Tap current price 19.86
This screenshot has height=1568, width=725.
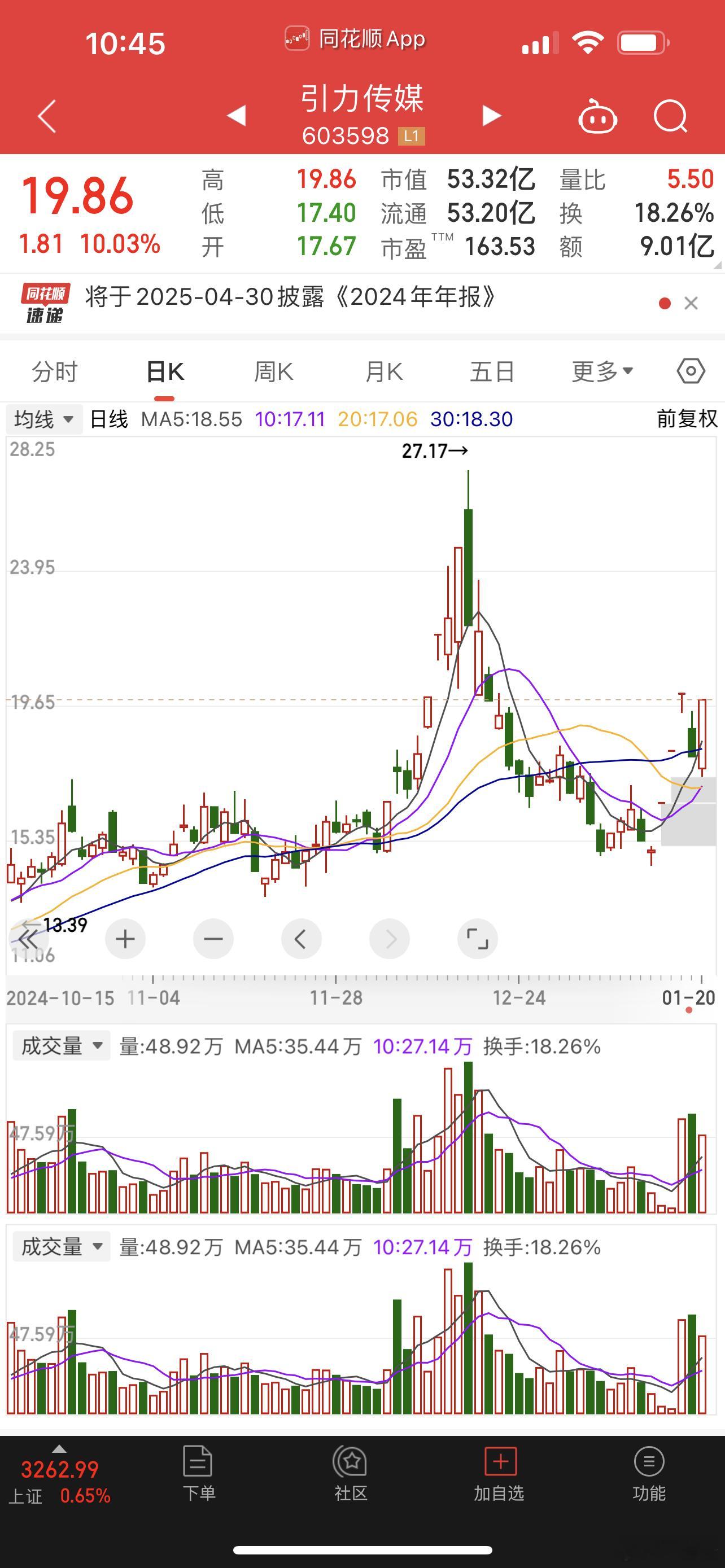(x=77, y=196)
